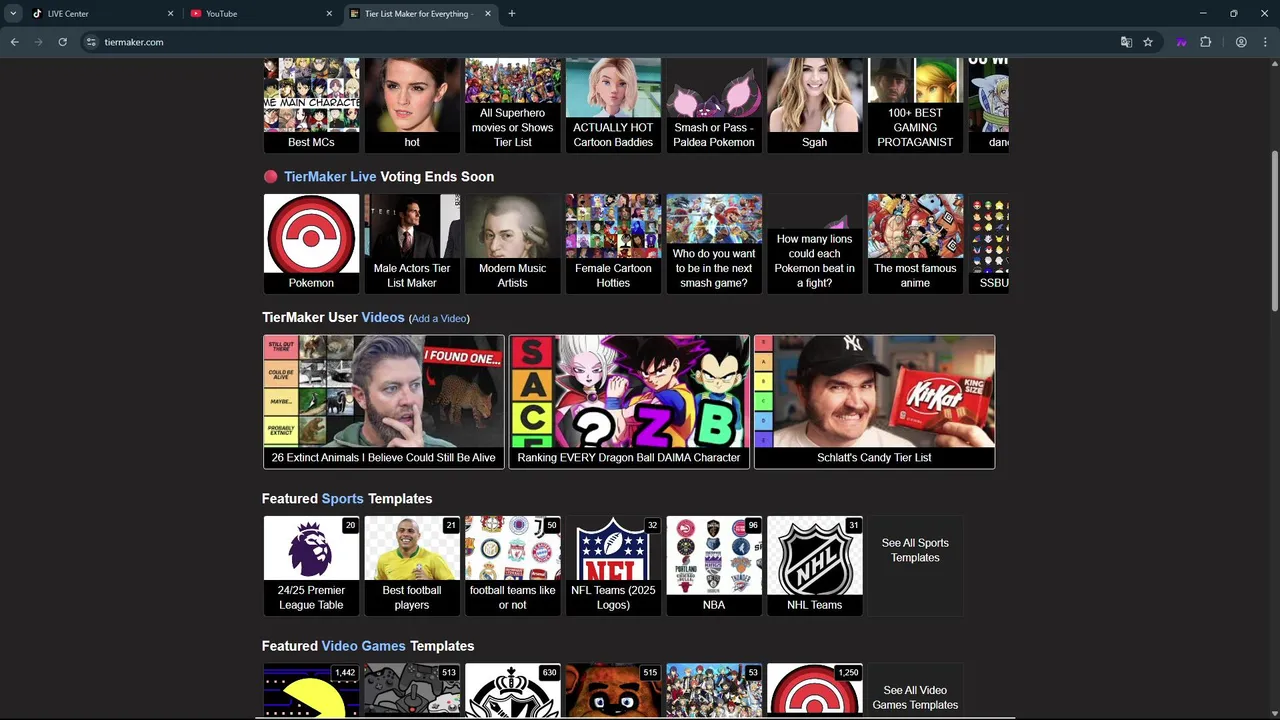This screenshot has height=720, width=1280.
Task: Click the Add a Video link
Action: pyautogui.click(x=439, y=318)
